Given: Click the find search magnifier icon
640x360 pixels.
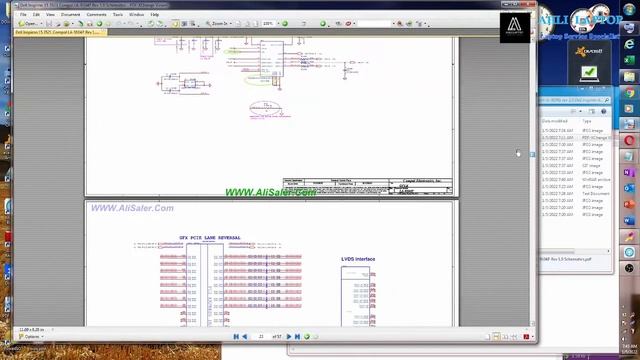Looking at the screenshot, I should [x=400, y=24].
